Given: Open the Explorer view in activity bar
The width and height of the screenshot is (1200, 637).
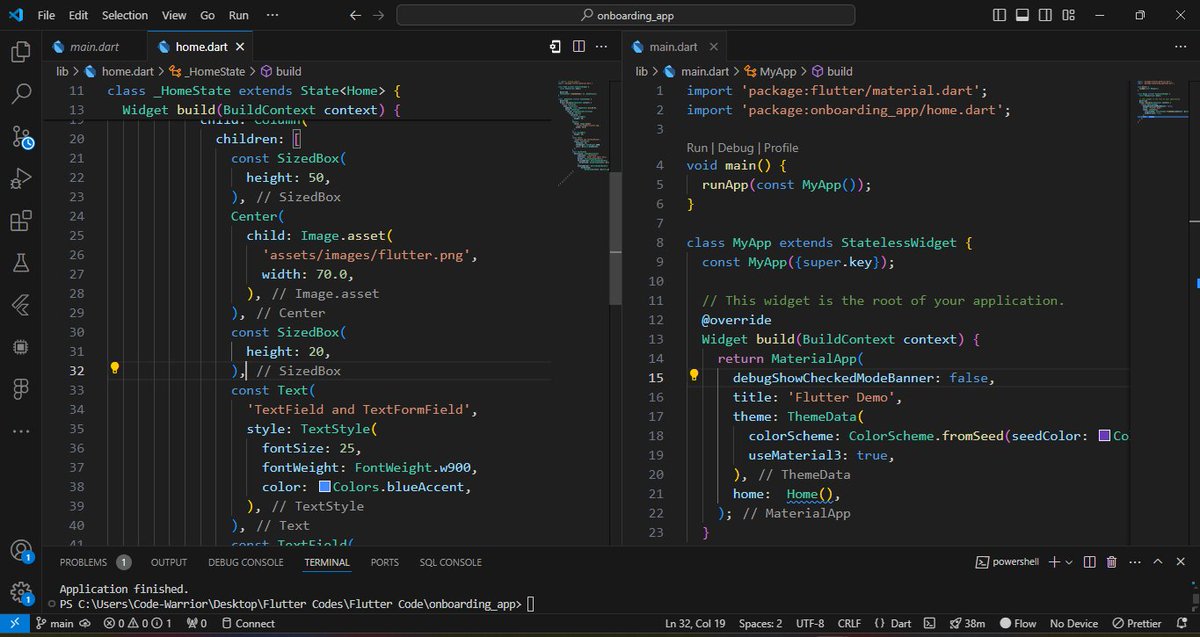Looking at the screenshot, I should (x=21, y=52).
